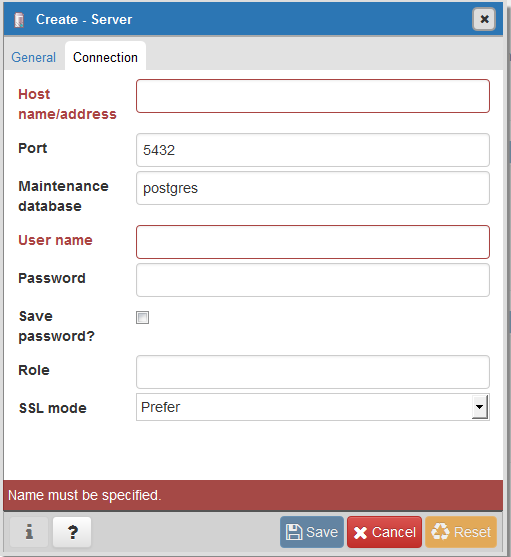Viewport: 511px width, 557px height.
Task: Save the new server settings
Action: click(x=312, y=532)
